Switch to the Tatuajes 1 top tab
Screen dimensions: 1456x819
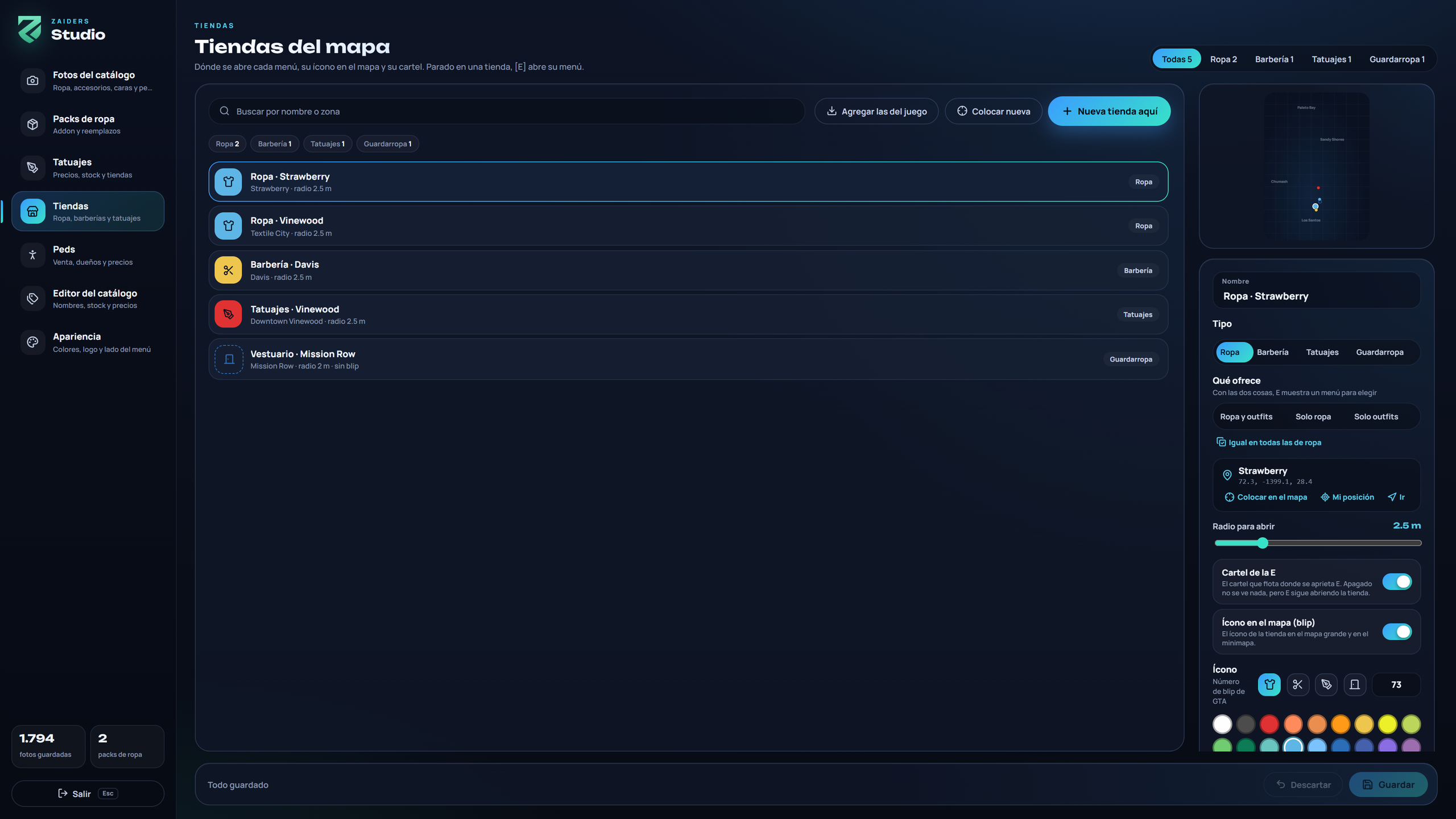(1331, 59)
